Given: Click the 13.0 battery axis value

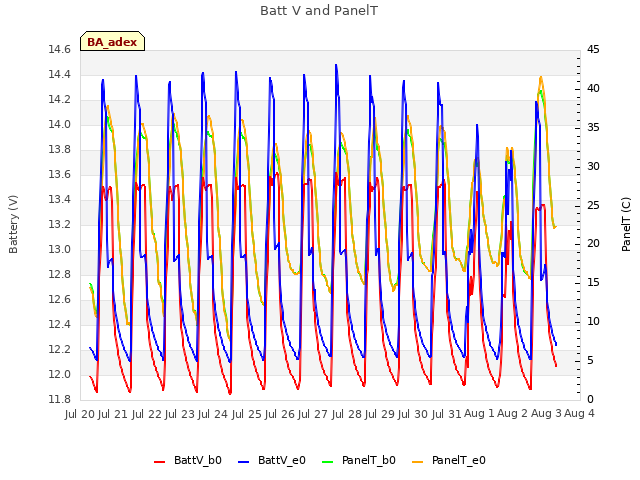Looking at the screenshot, I should 60,249.
